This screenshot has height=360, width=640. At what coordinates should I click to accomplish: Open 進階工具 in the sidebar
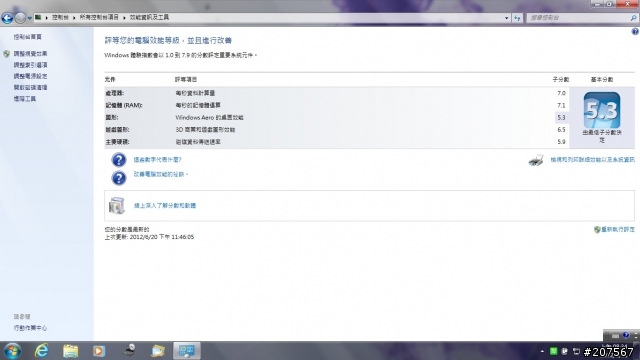pos(24,99)
